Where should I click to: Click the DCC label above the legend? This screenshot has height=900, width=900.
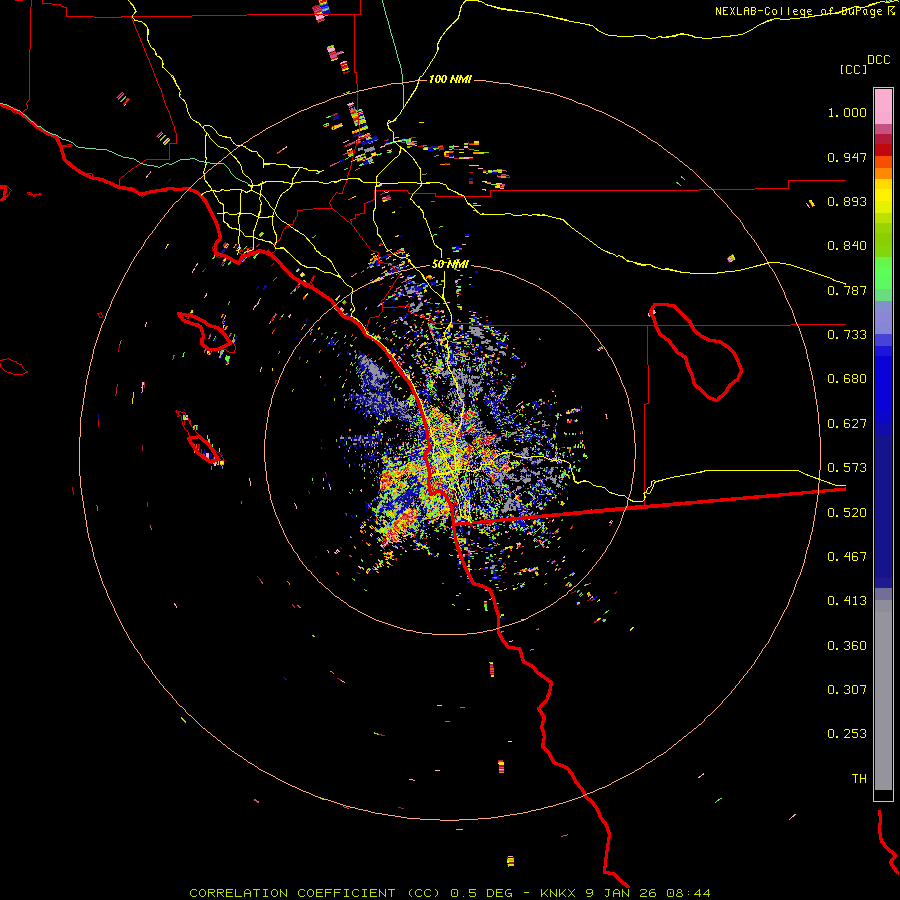pyautogui.click(x=879, y=60)
